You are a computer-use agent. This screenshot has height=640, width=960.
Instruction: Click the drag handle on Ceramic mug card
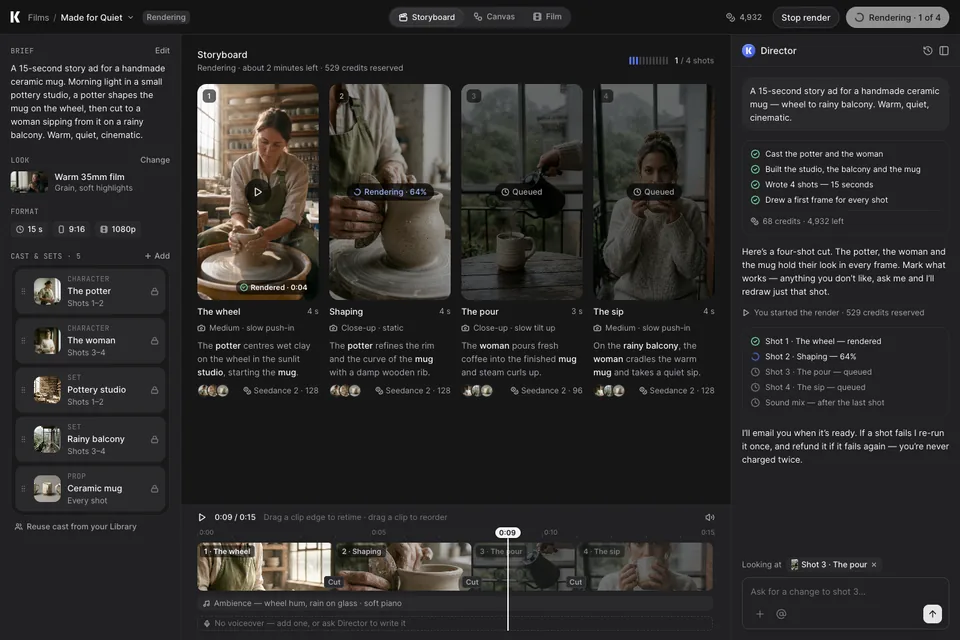click(x=23, y=489)
